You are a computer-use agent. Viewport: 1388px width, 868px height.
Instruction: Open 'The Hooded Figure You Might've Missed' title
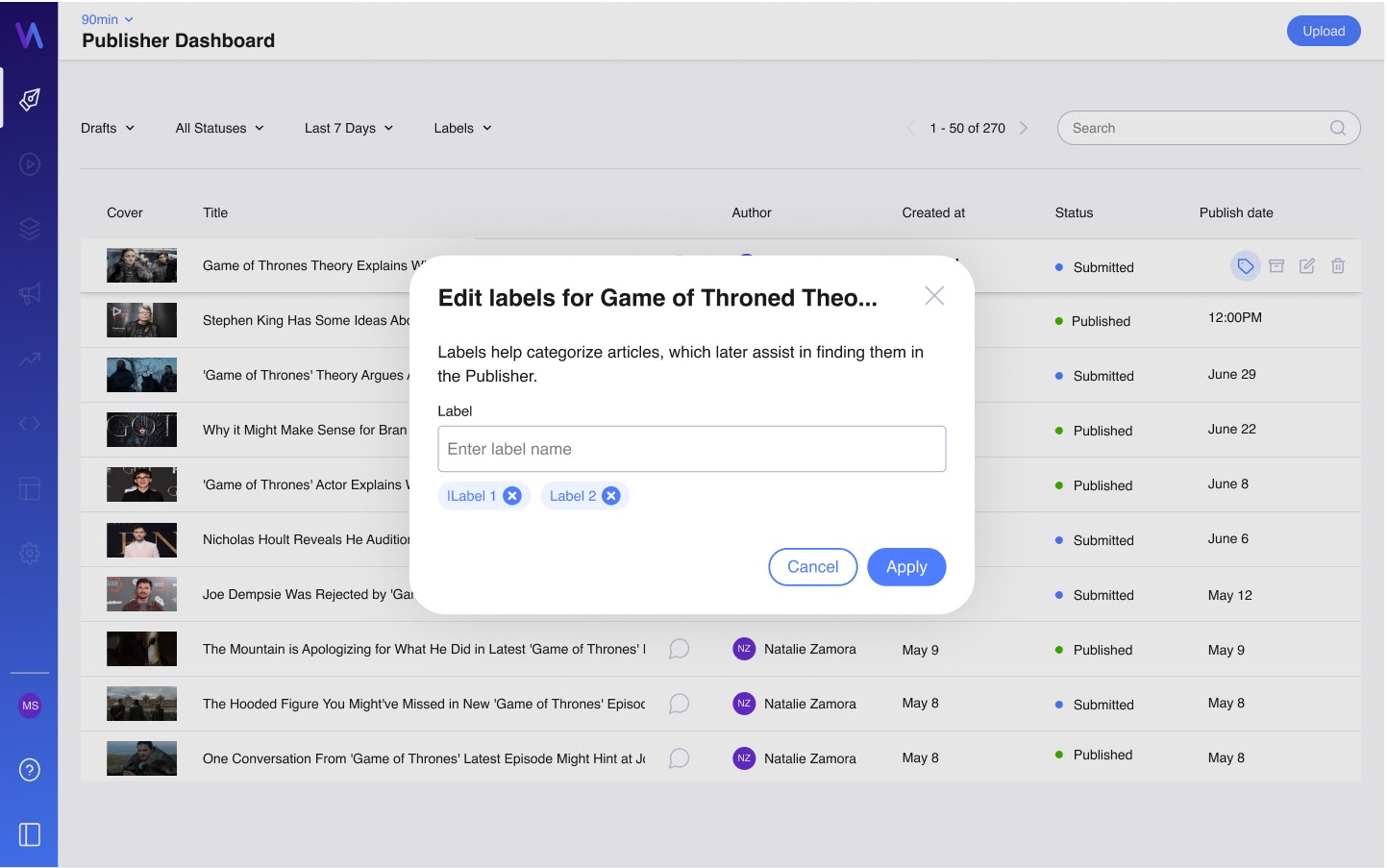tap(424, 704)
